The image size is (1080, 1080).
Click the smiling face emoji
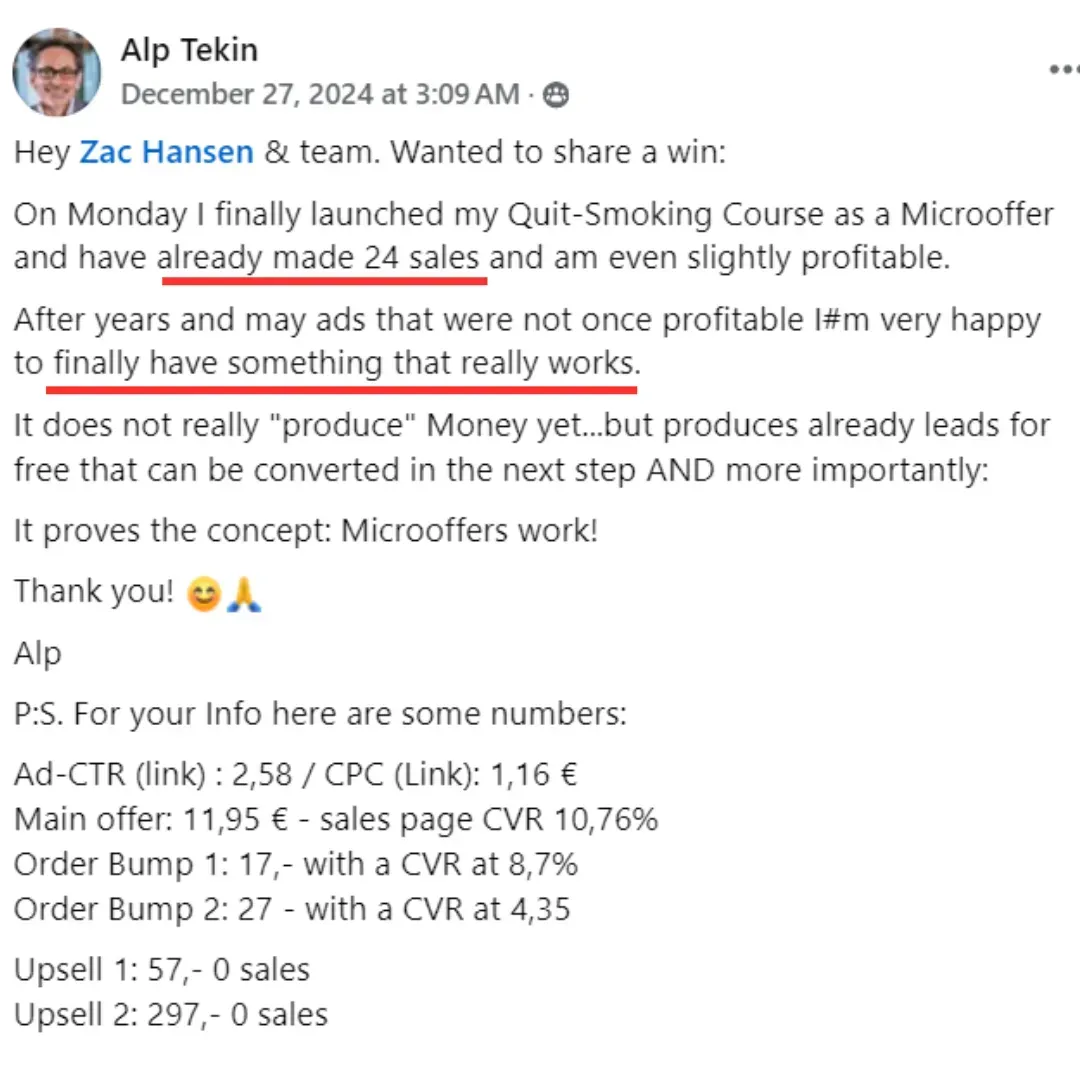click(204, 594)
